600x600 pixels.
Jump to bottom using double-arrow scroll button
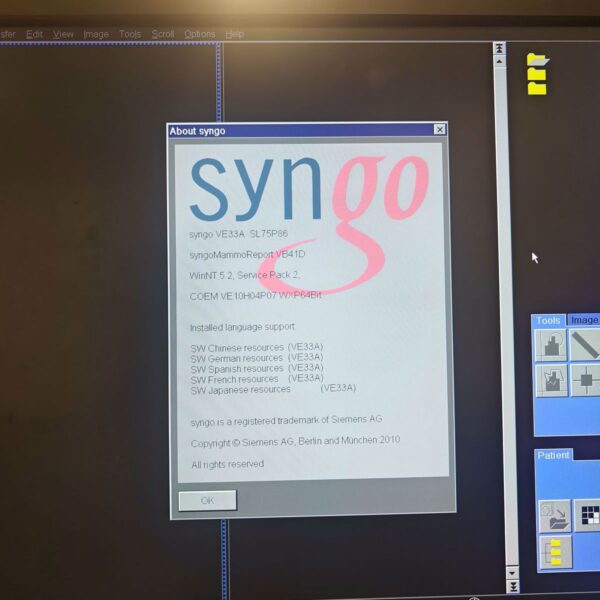(513, 586)
